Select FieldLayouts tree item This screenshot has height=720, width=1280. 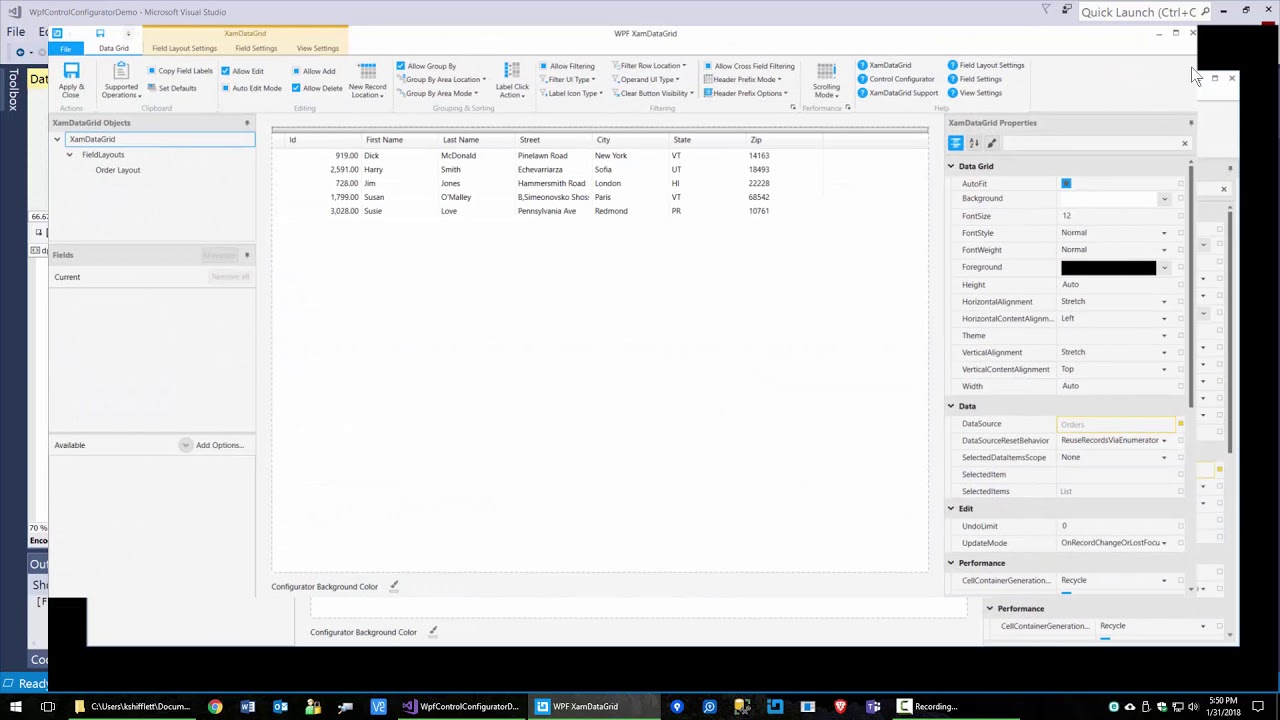pyautogui.click(x=103, y=155)
